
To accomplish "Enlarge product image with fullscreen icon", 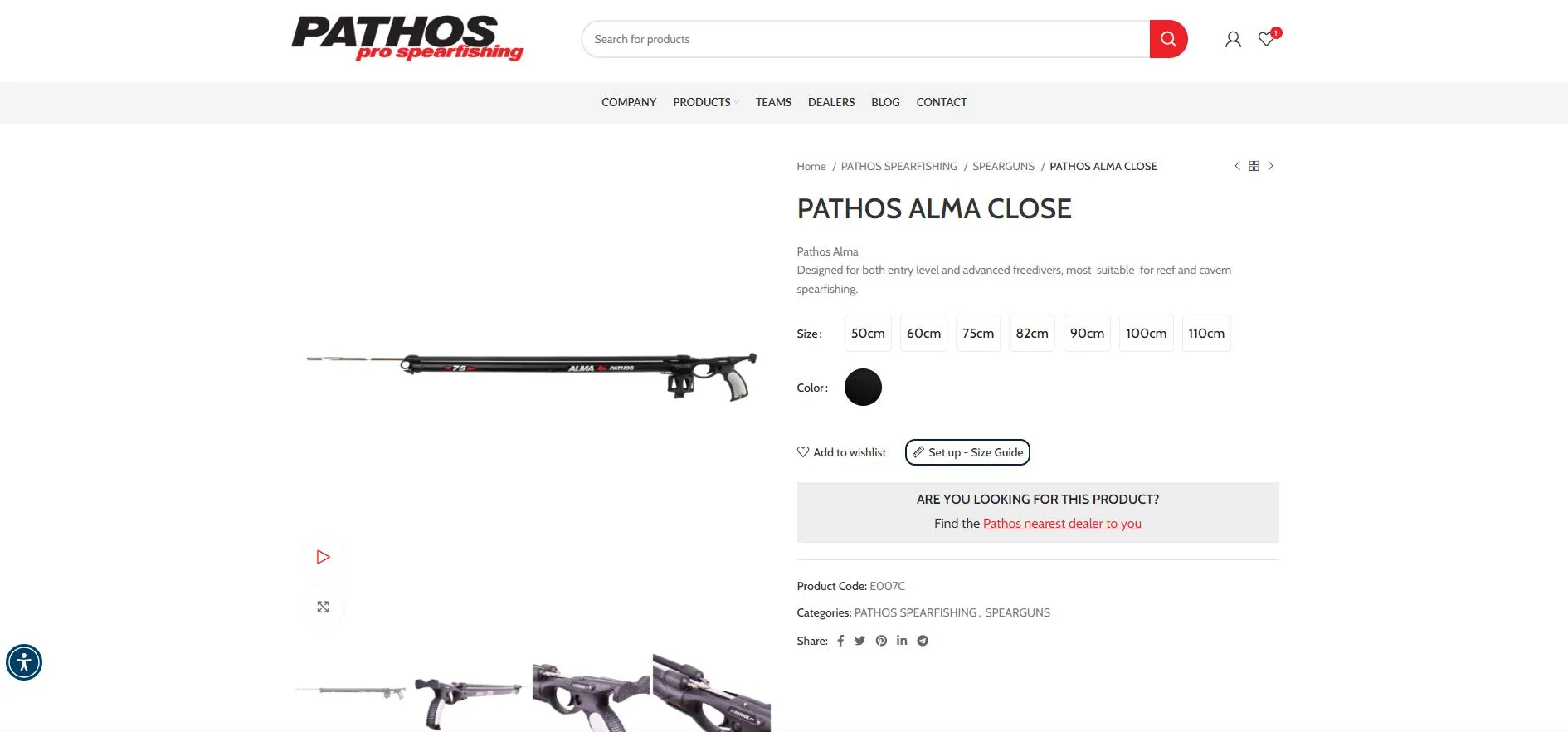I will tap(323, 607).
